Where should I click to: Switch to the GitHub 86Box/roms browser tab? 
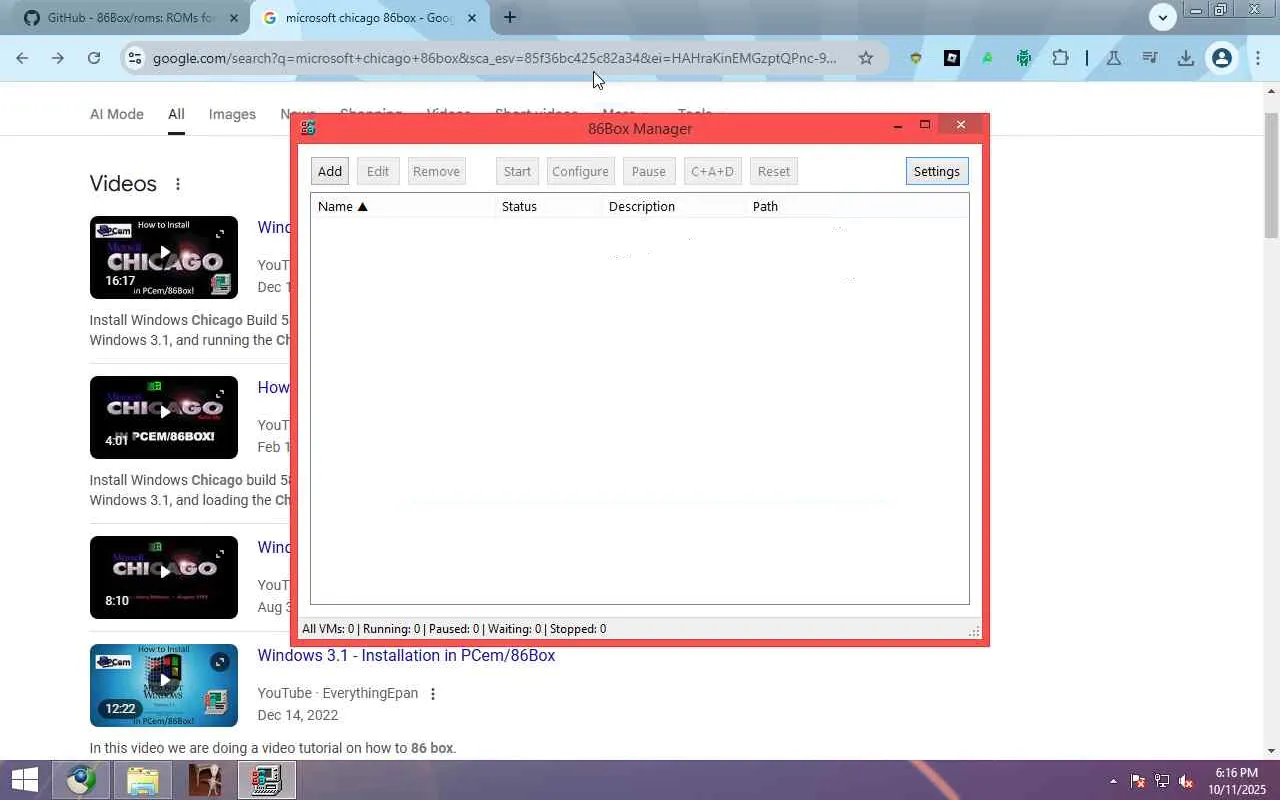tap(130, 18)
